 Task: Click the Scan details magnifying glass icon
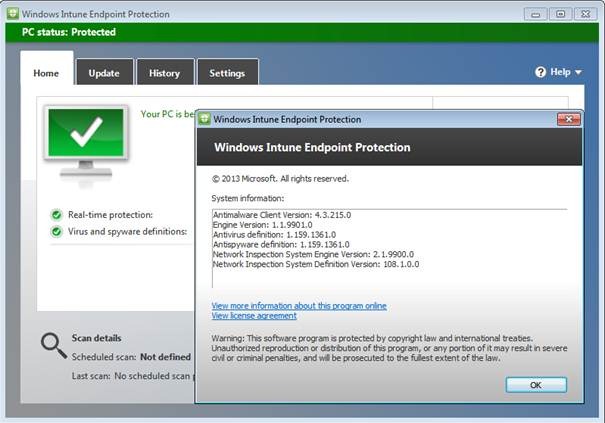(x=54, y=345)
